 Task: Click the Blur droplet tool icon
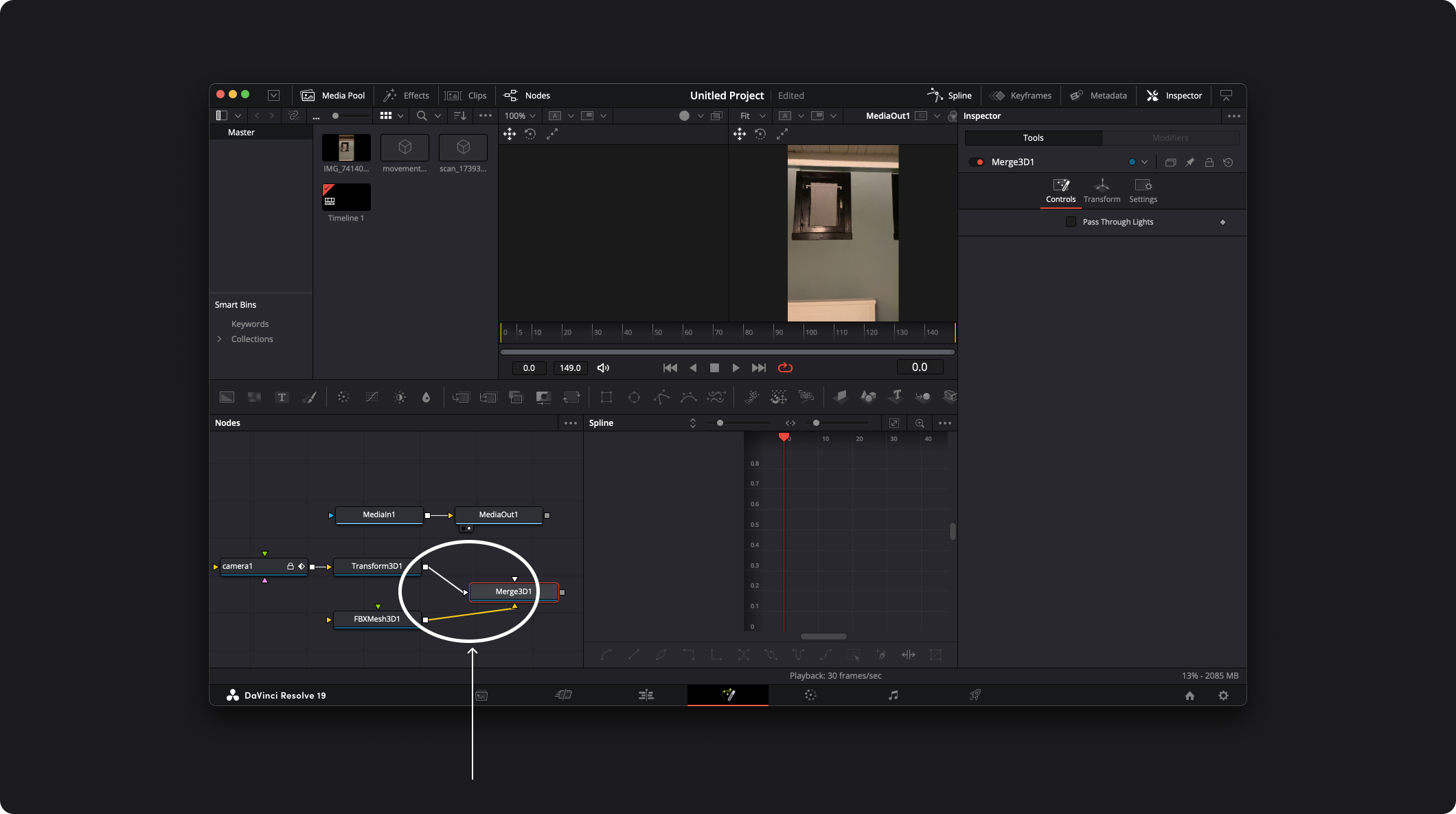(x=426, y=397)
